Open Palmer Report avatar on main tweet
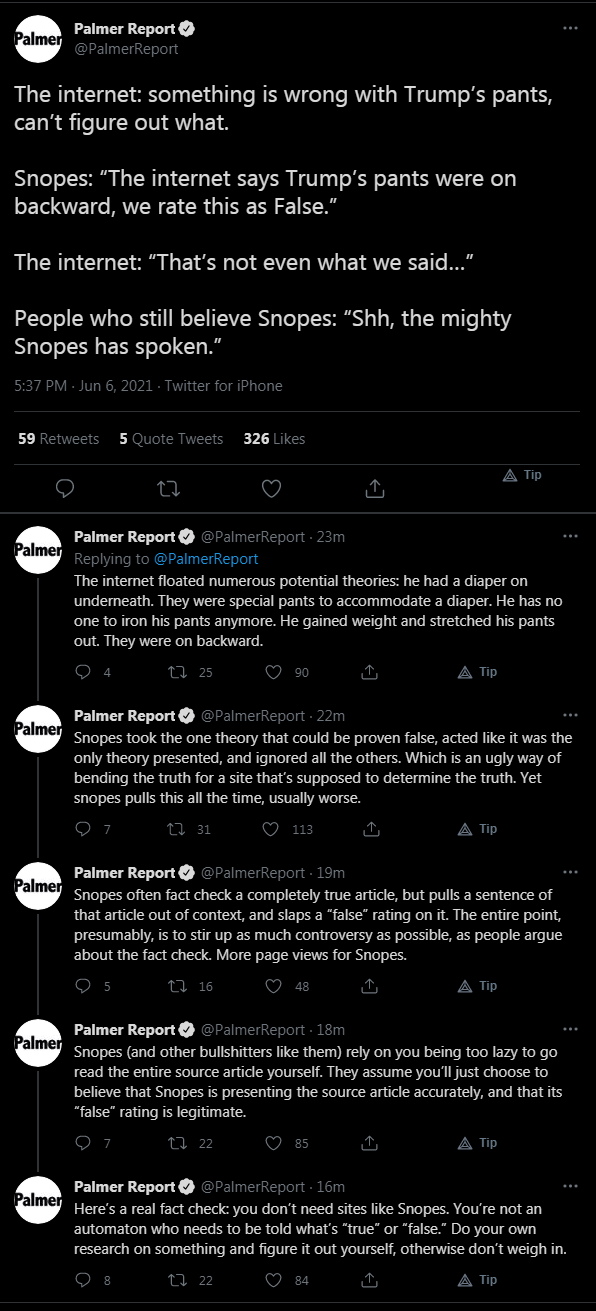The height and width of the screenshot is (1311, 596). (x=38, y=40)
